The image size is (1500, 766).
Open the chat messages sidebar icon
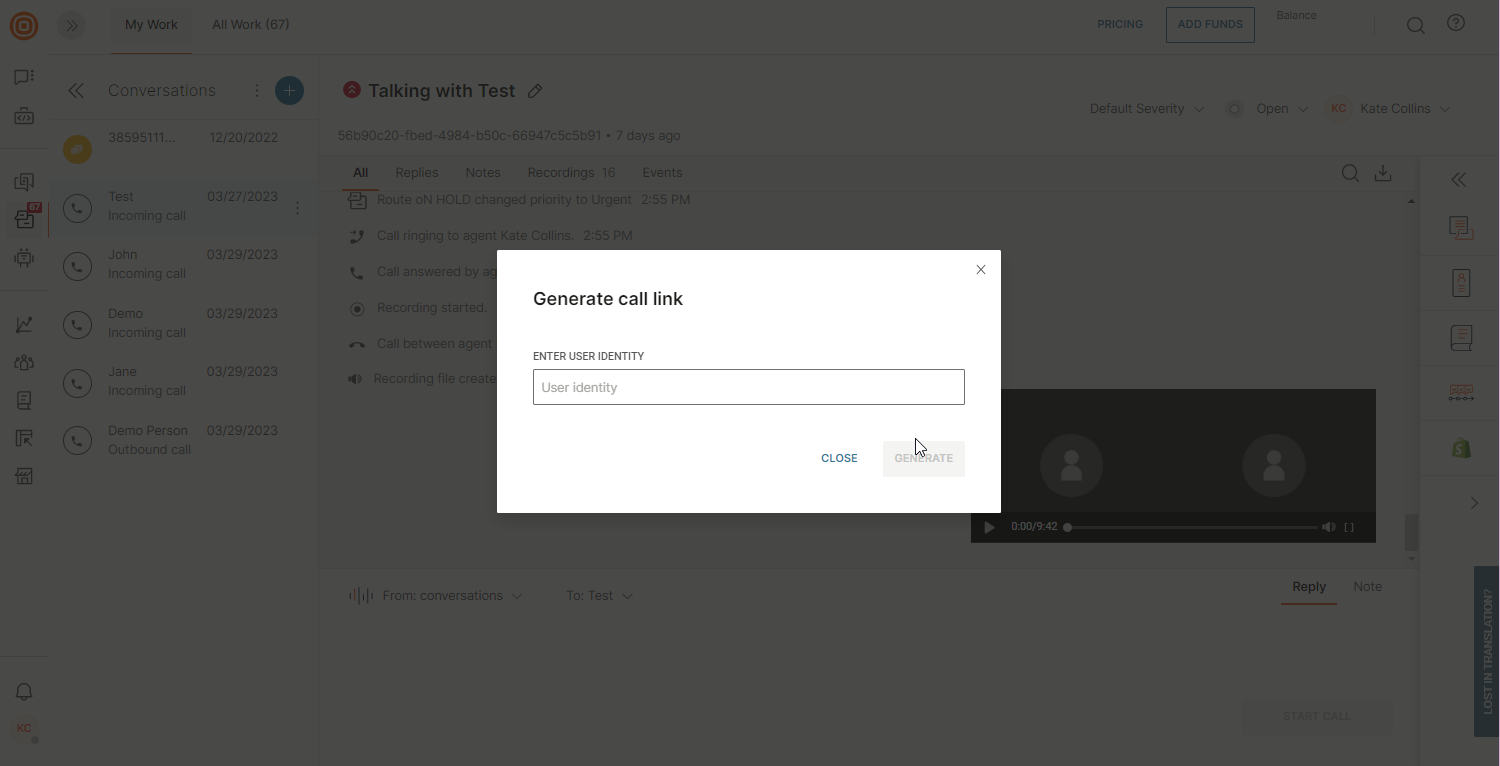point(24,77)
